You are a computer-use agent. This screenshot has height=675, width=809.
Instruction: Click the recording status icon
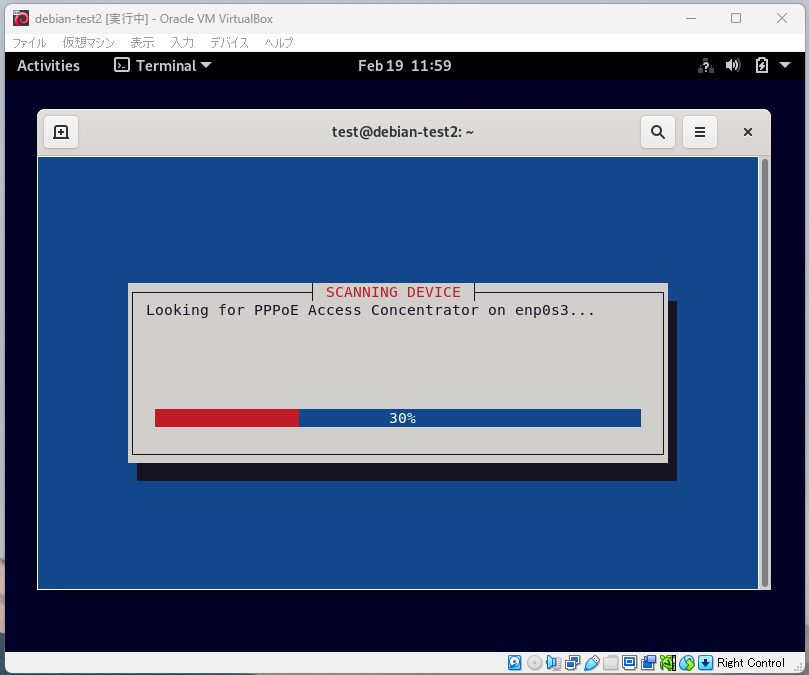[649, 663]
